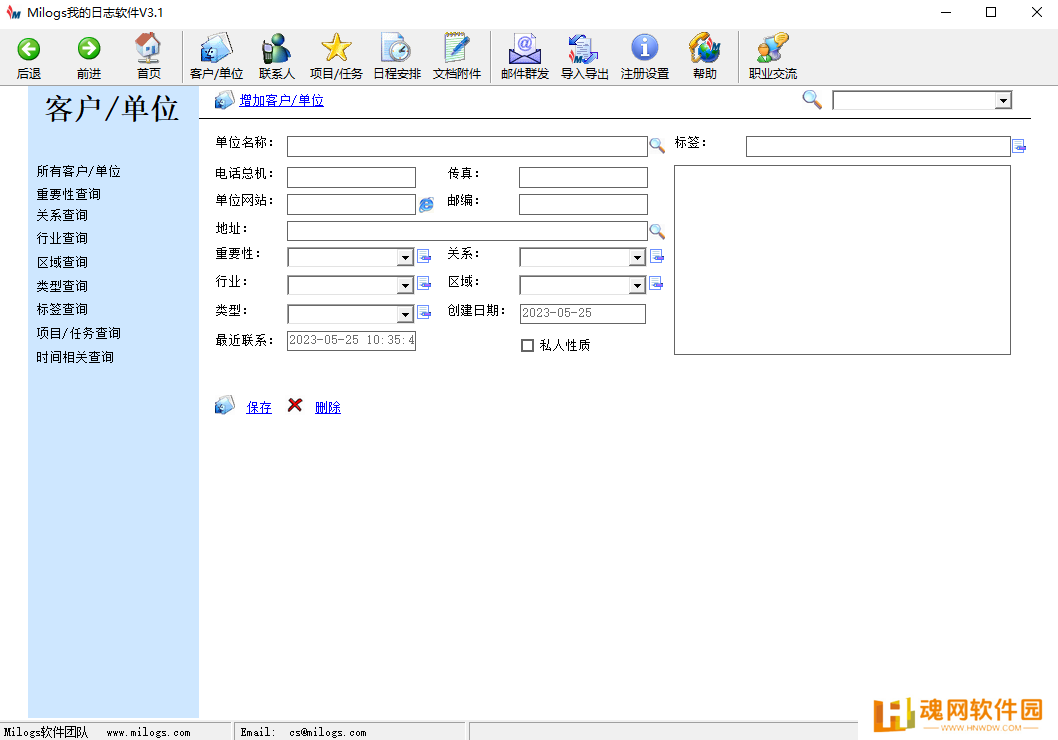
Task: Open the 项目/任务 star icon
Action: coord(336,49)
